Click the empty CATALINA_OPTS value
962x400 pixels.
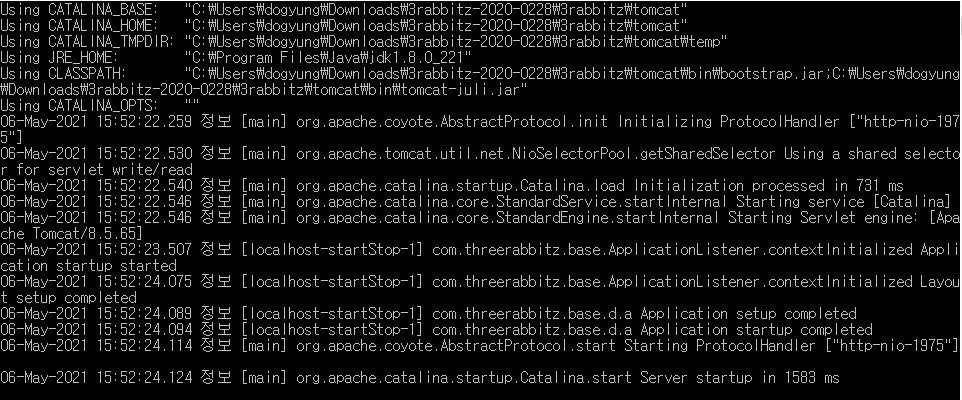point(191,106)
